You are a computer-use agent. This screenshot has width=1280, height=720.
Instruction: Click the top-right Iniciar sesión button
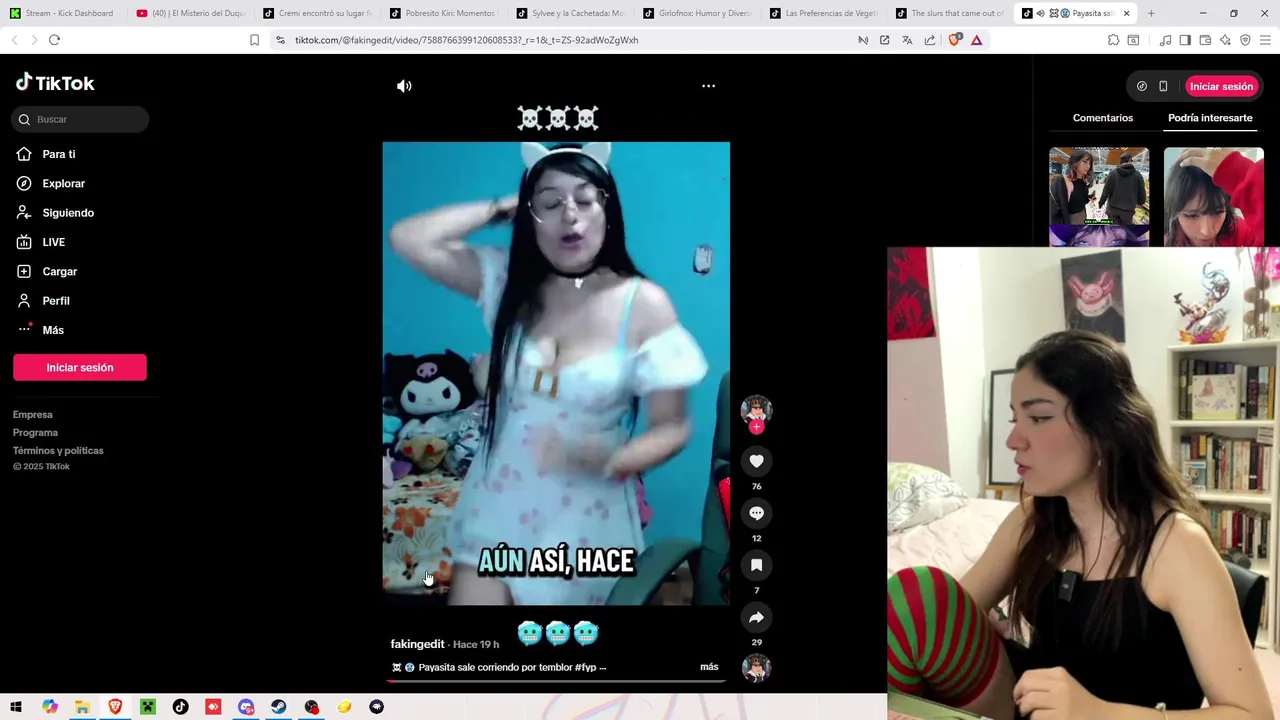pyautogui.click(x=1221, y=86)
